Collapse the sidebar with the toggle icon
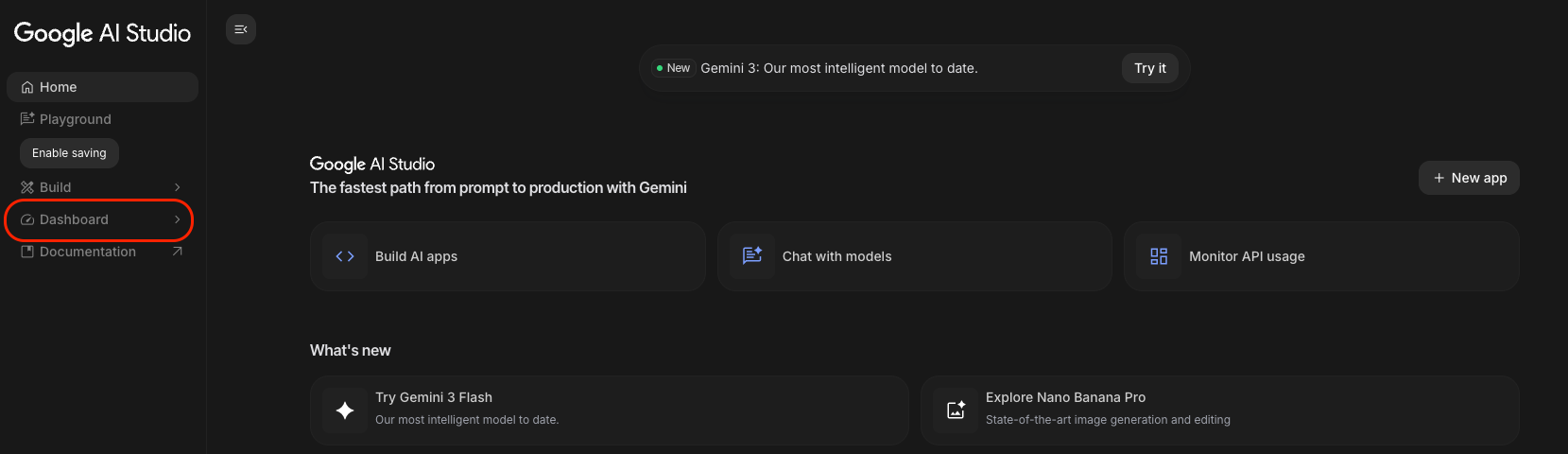Viewport: 1568px width, 454px height. [x=241, y=29]
